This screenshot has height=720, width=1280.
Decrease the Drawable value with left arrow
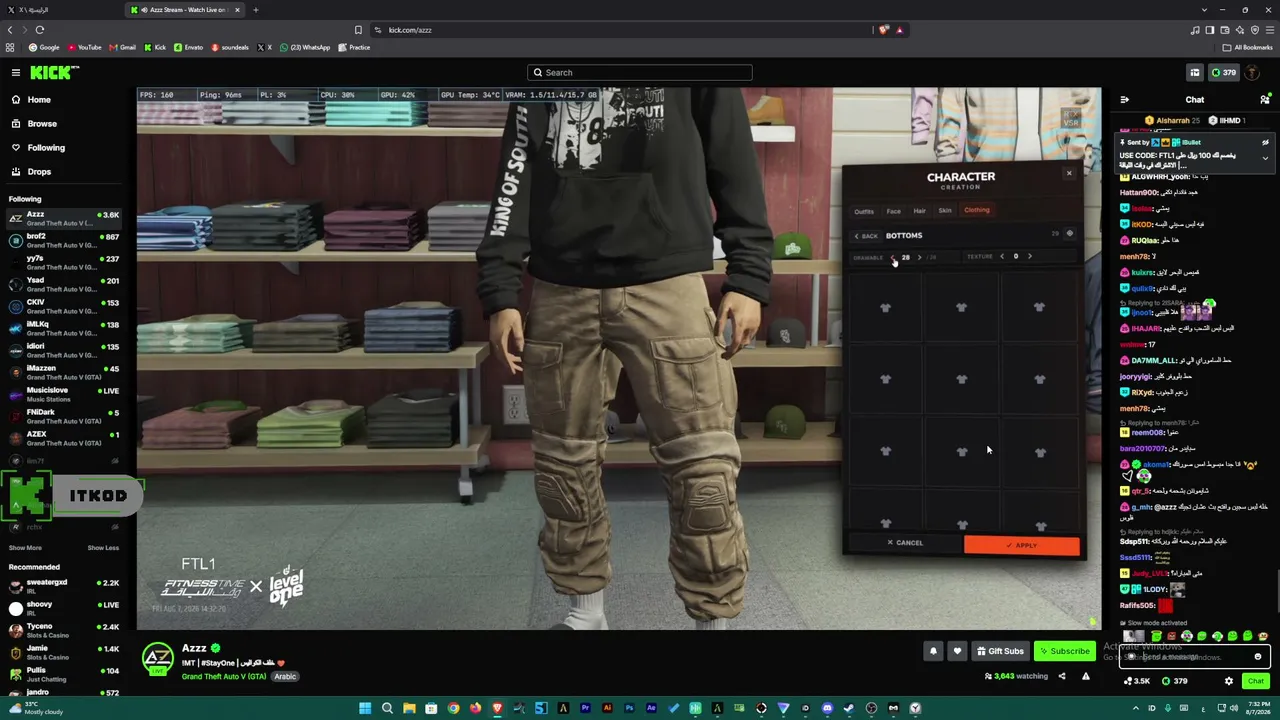(x=893, y=258)
